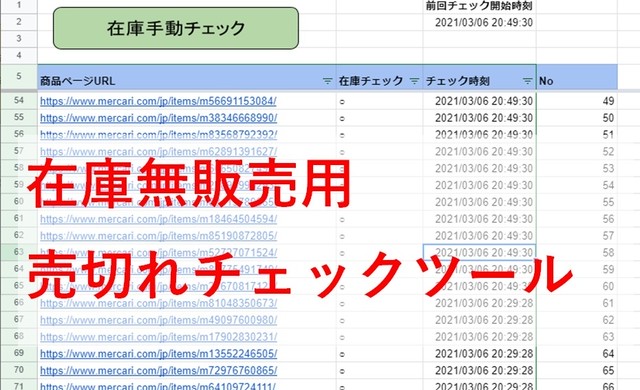Click the 在庫手動チェック green button
The height and width of the screenshot is (390, 640).
point(176,28)
